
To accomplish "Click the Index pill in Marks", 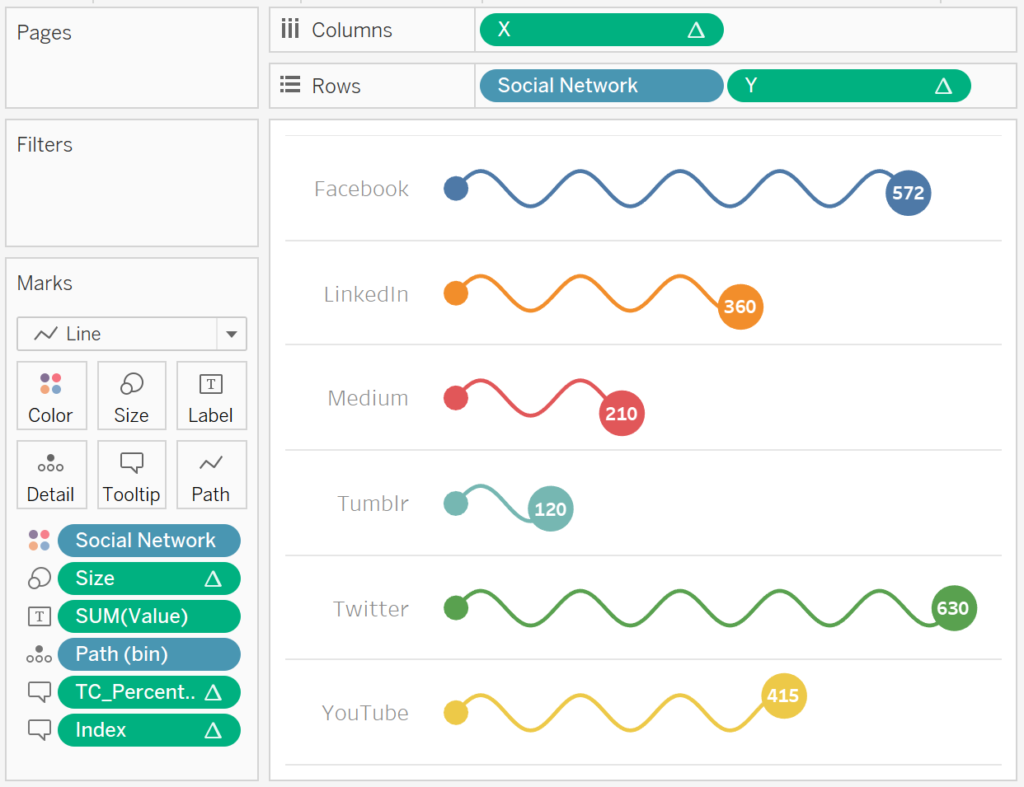I will click(x=149, y=730).
